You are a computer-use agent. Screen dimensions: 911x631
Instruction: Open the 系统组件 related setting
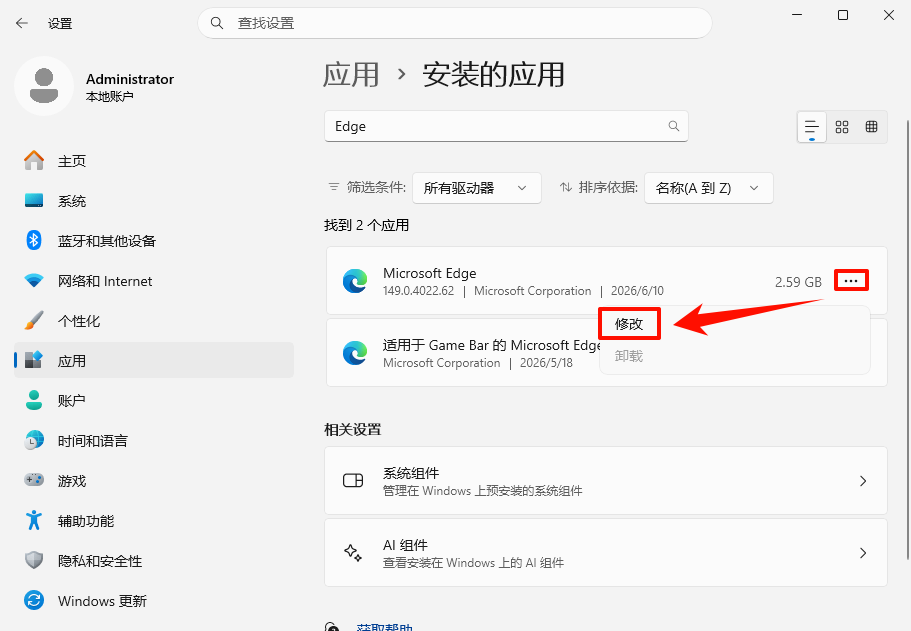[606, 481]
